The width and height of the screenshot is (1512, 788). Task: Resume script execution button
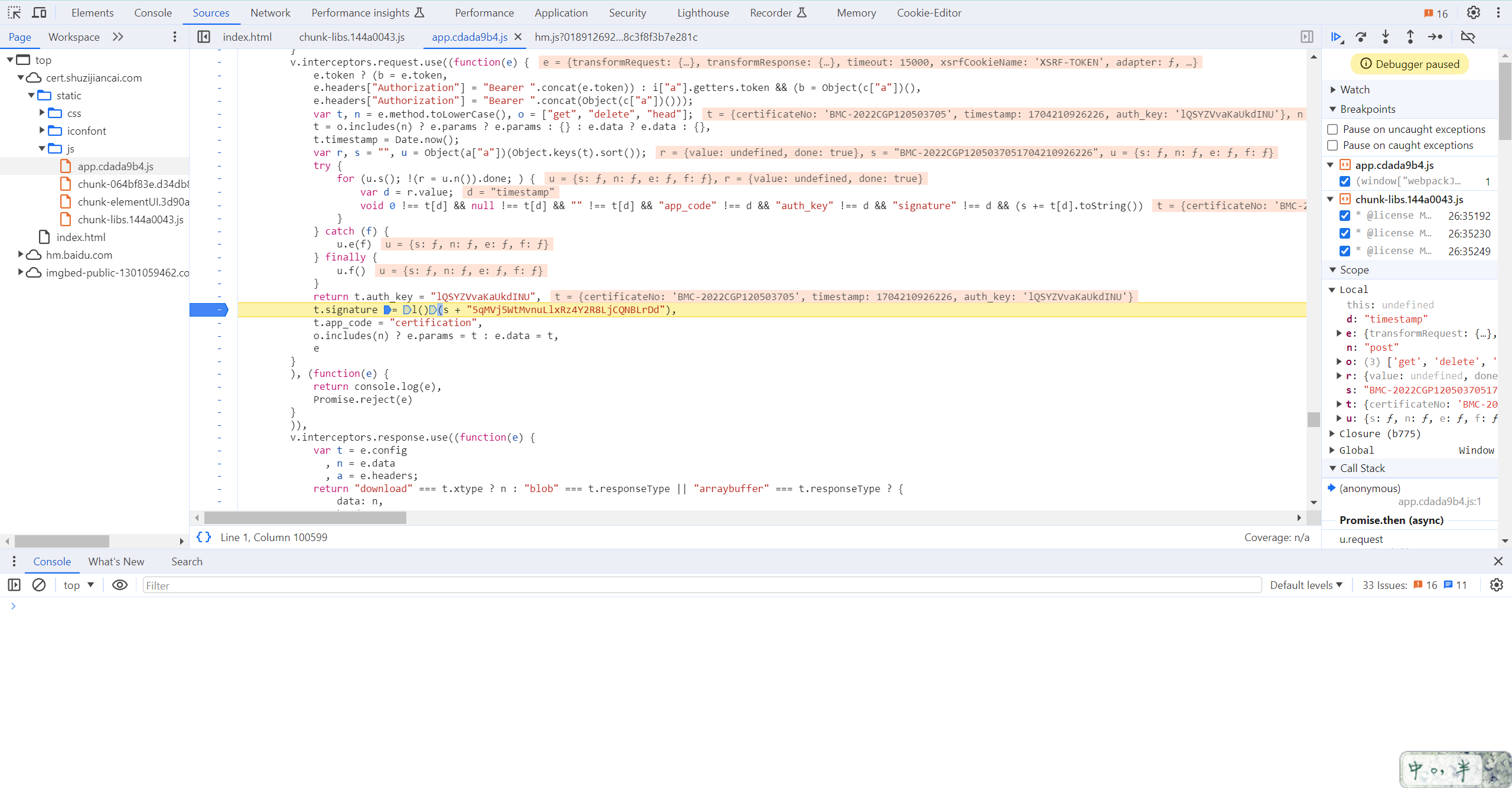(1337, 37)
